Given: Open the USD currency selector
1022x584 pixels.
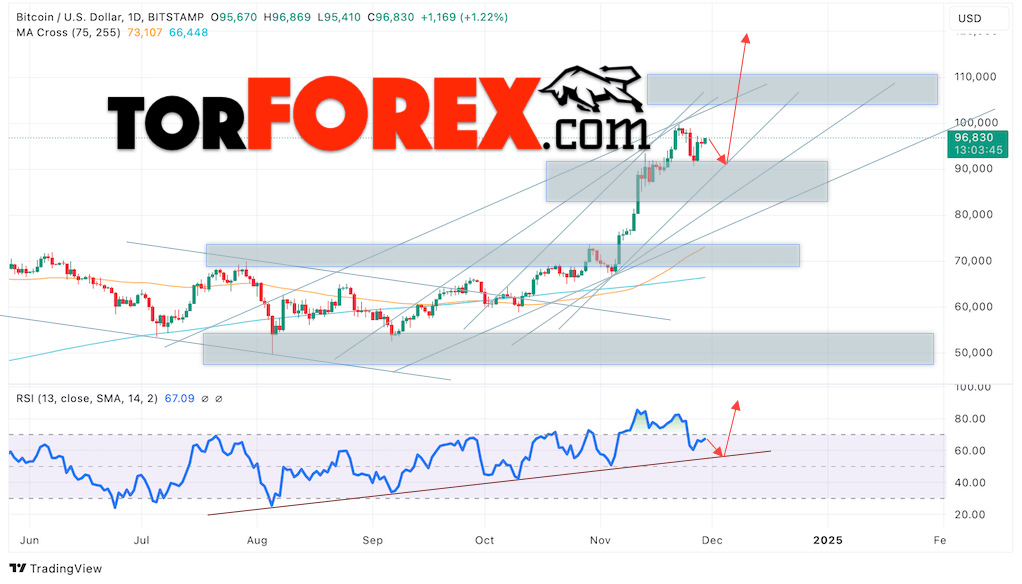Looking at the screenshot, I should pos(978,18).
